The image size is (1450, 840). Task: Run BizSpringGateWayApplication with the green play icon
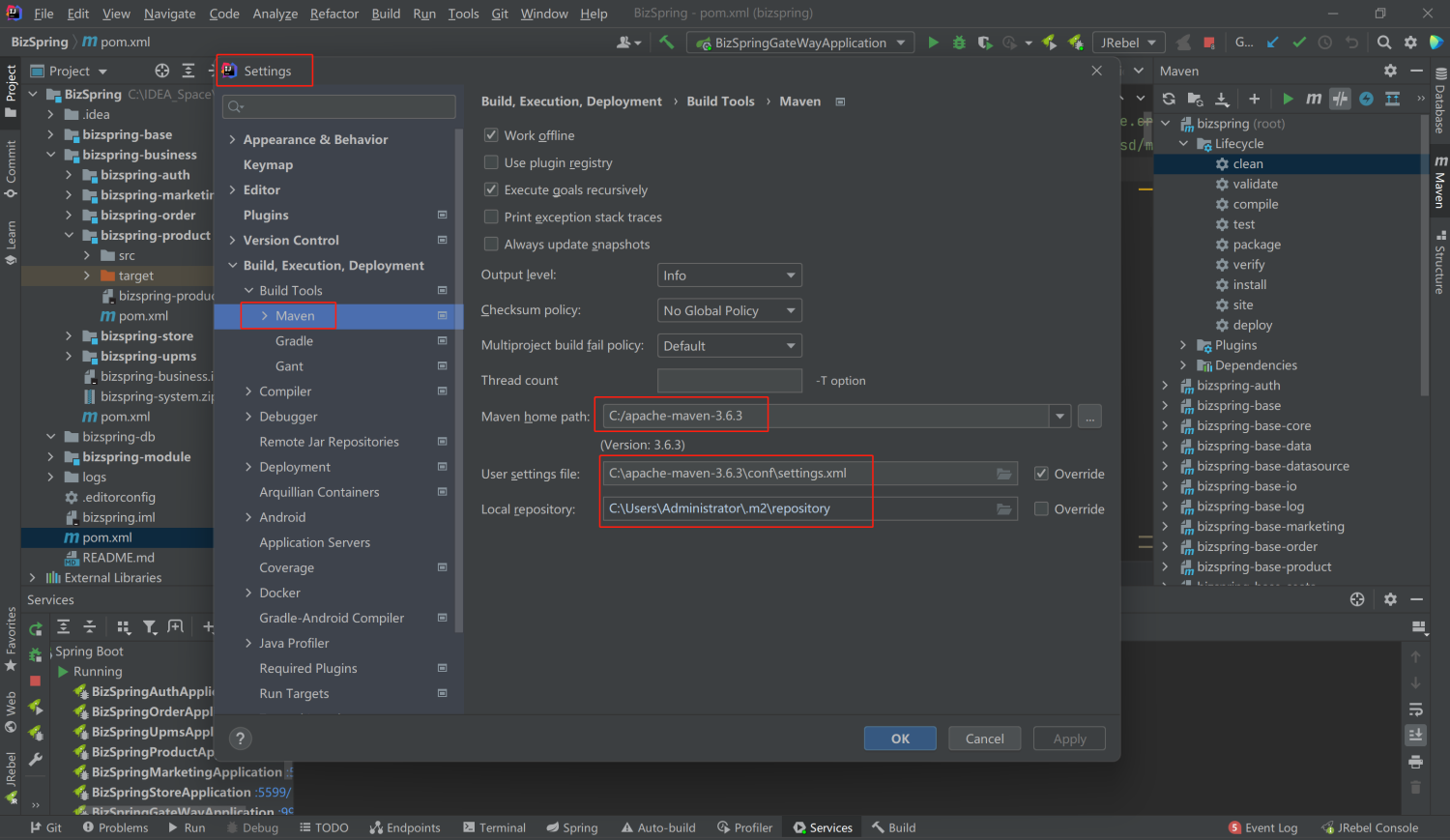click(x=933, y=43)
